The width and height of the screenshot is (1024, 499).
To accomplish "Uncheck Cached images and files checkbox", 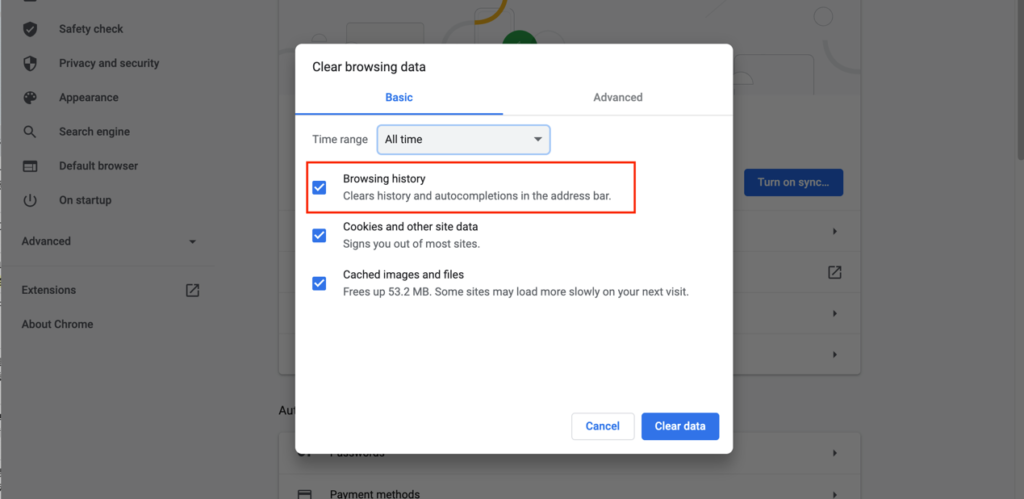I will tap(319, 283).
